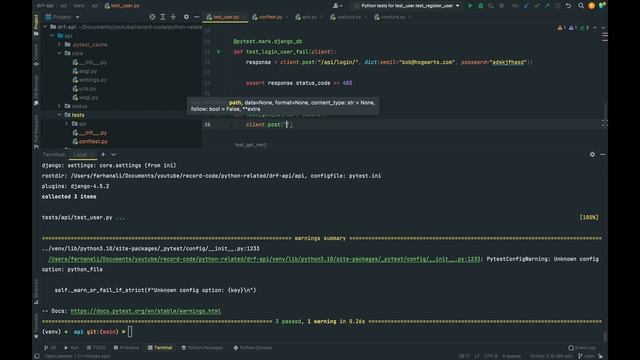Click the UTF-8 encoding status entry
The height and width of the screenshot is (360, 640).
[x=490, y=356]
